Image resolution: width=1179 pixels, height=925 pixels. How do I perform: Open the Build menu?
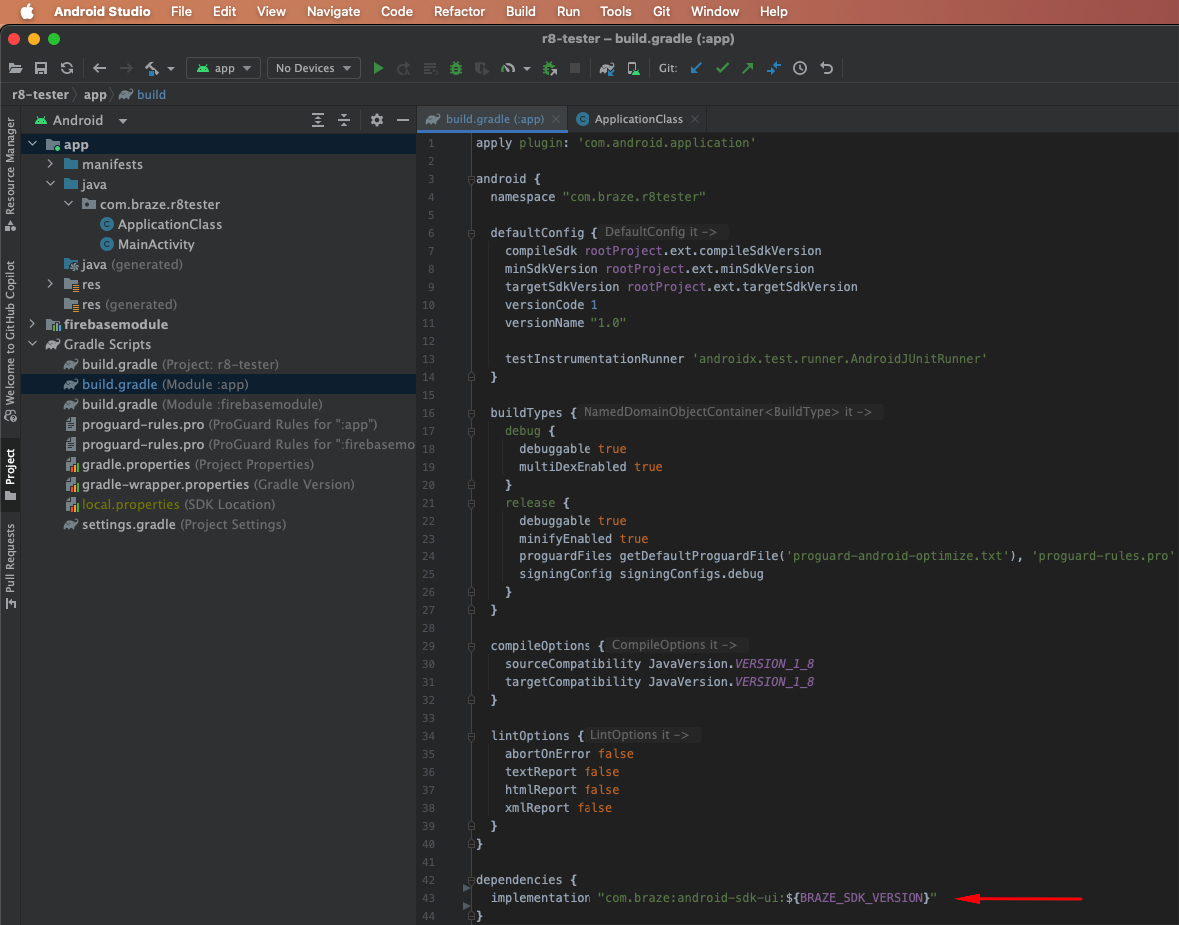520,11
